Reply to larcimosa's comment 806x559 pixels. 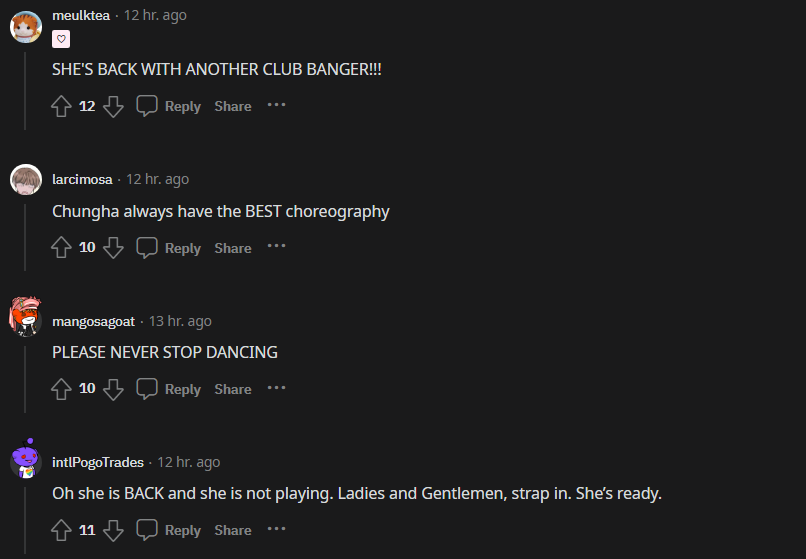pyautogui.click(x=169, y=248)
